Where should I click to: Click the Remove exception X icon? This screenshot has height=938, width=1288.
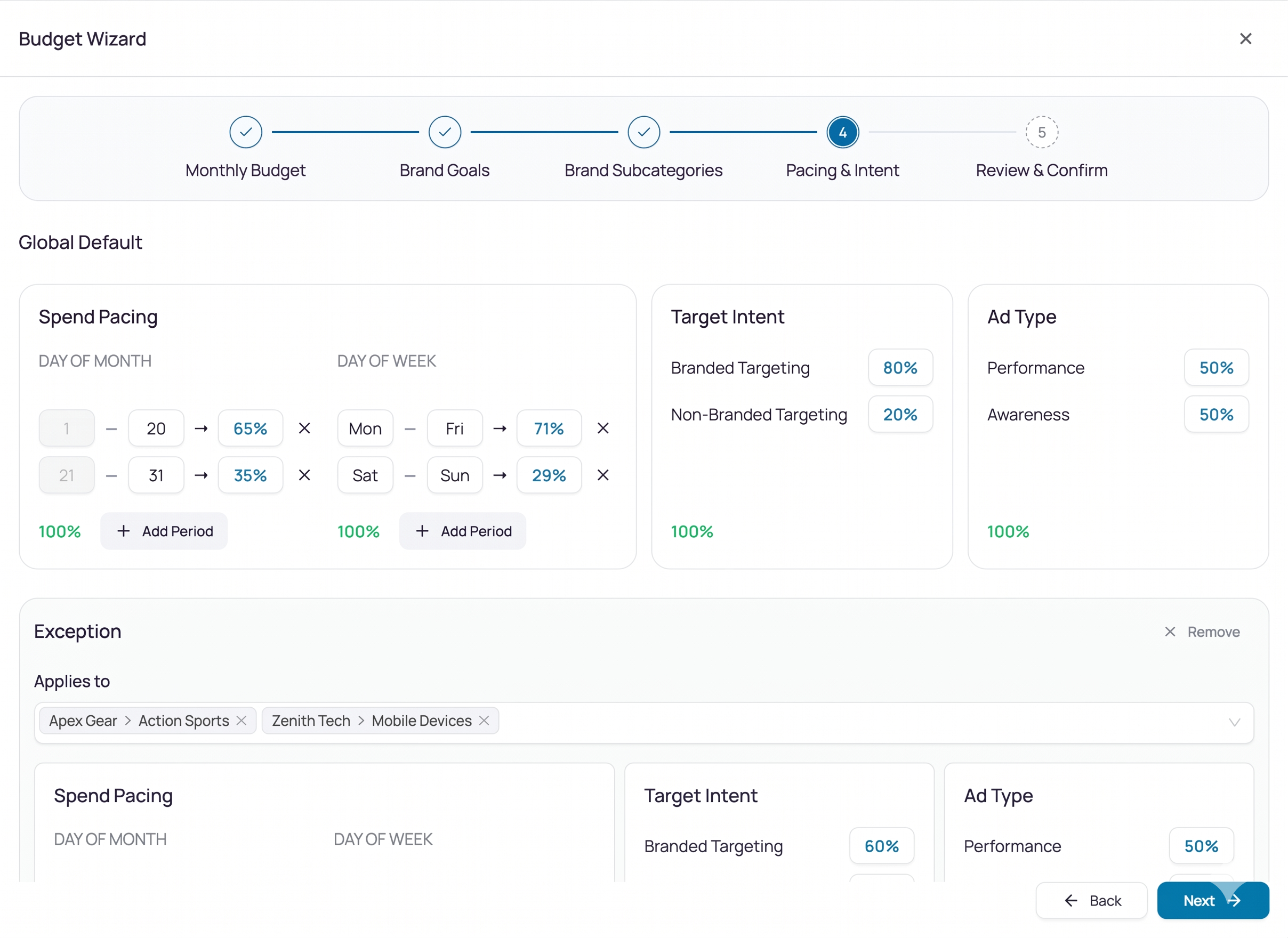coord(1170,632)
